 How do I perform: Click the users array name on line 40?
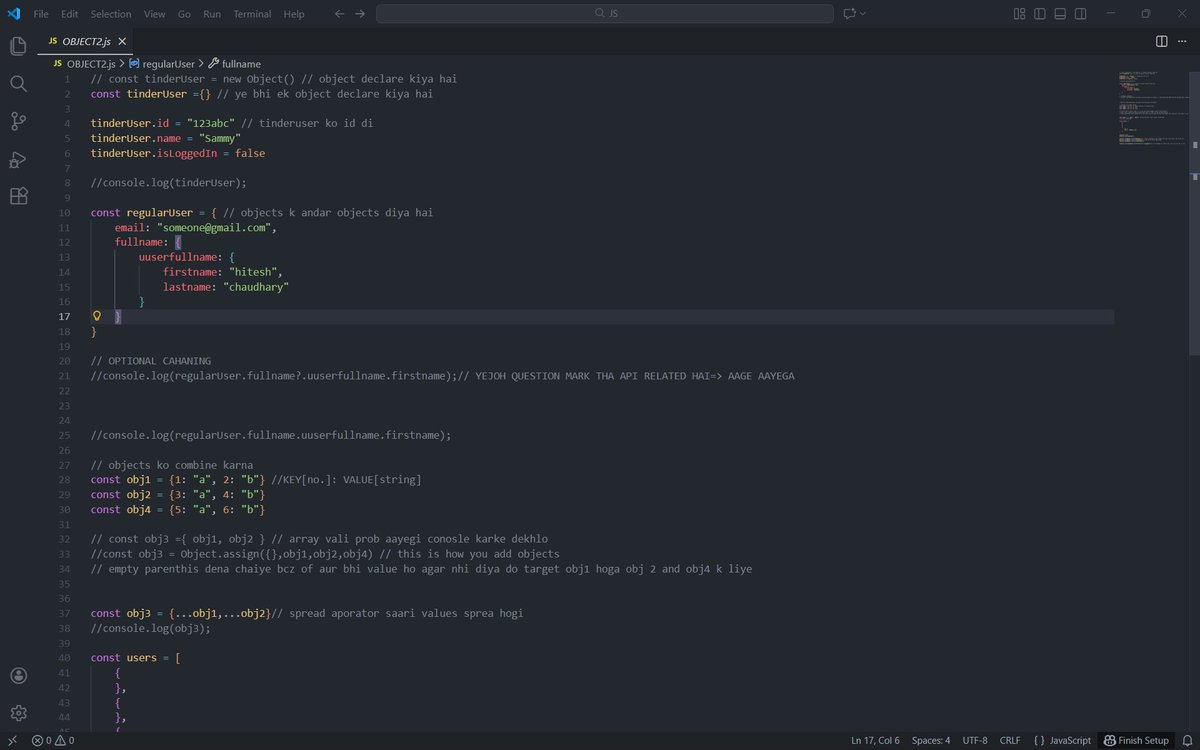(x=142, y=658)
